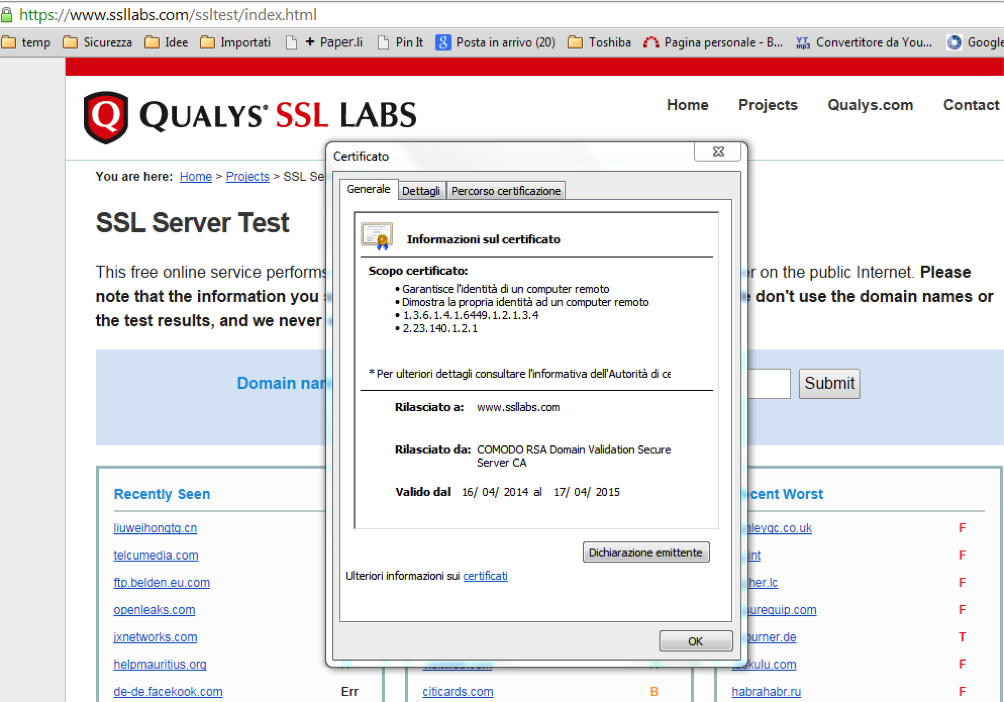The image size is (1004, 702).
Task: Select the Generale tab
Action: pyautogui.click(x=368, y=189)
